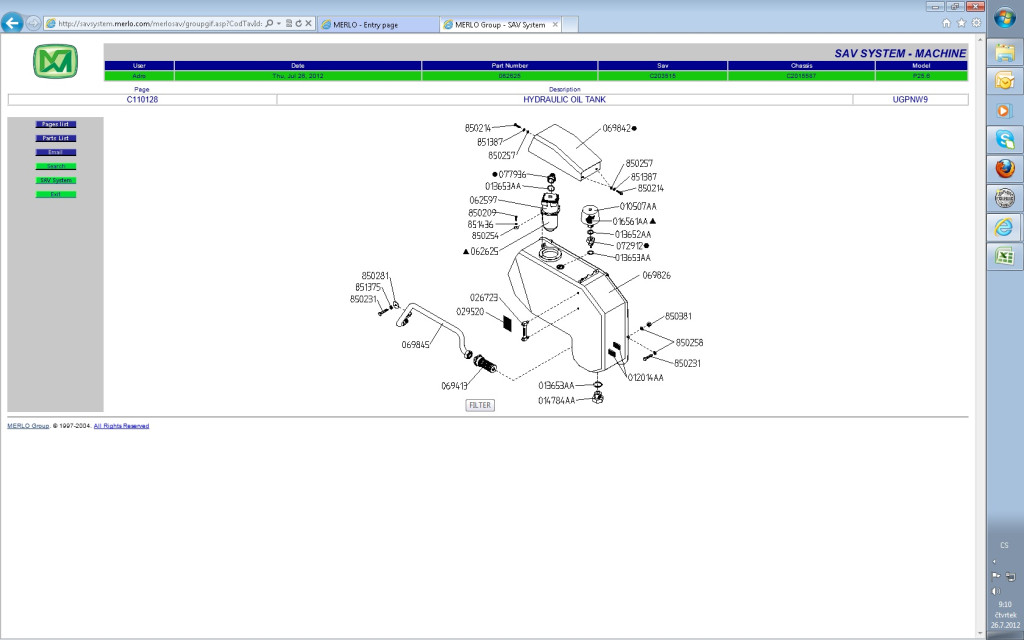The width and height of the screenshot is (1024, 640).
Task: Click part number 850258 label
Action: (689, 343)
